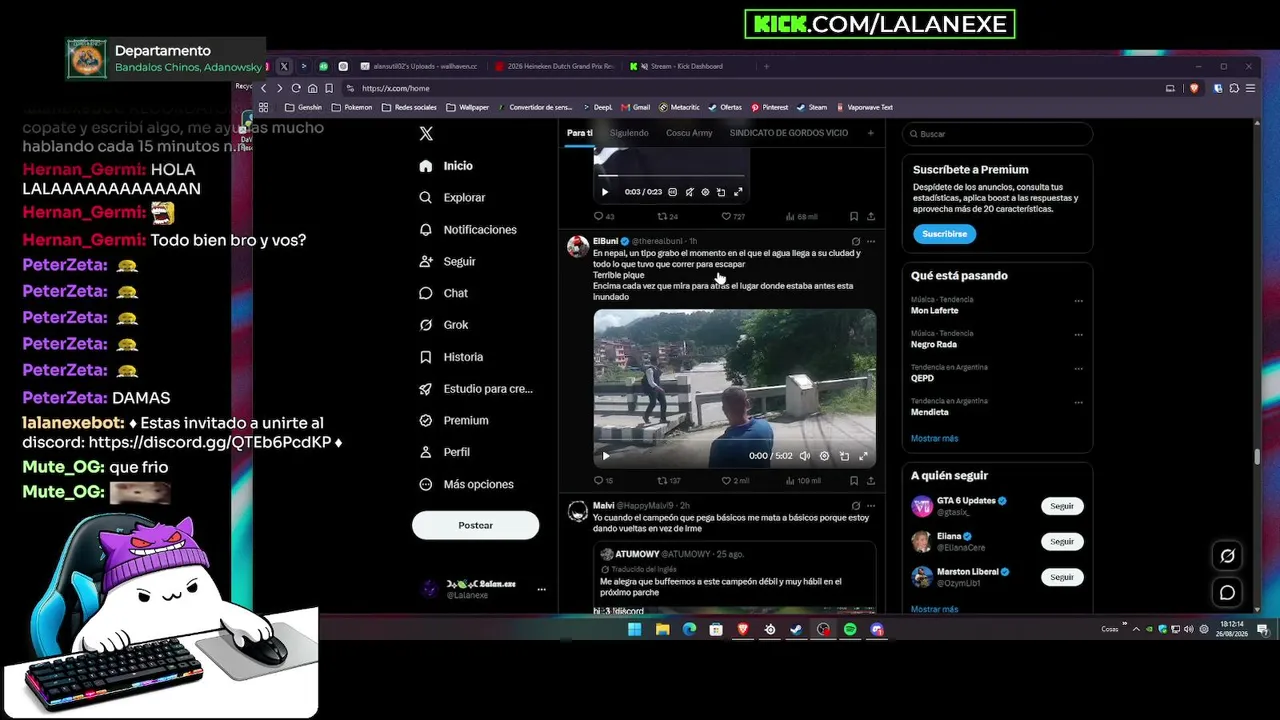Image resolution: width=1280 pixels, height=720 pixels.
Task: Ask Grok about the ElBuni post
Action: (x=855, y=241)
